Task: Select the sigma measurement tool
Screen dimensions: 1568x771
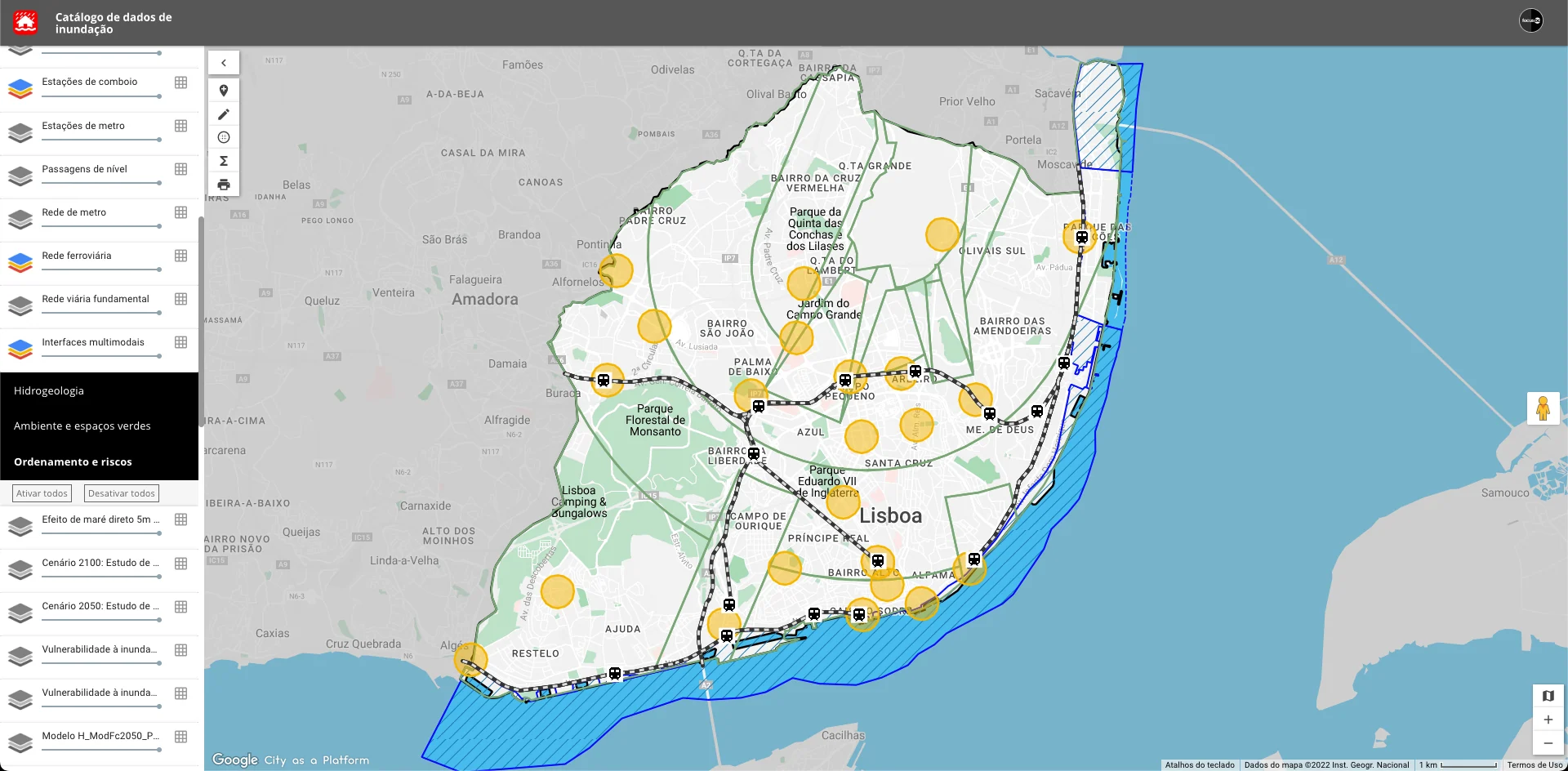Action: 224,161
